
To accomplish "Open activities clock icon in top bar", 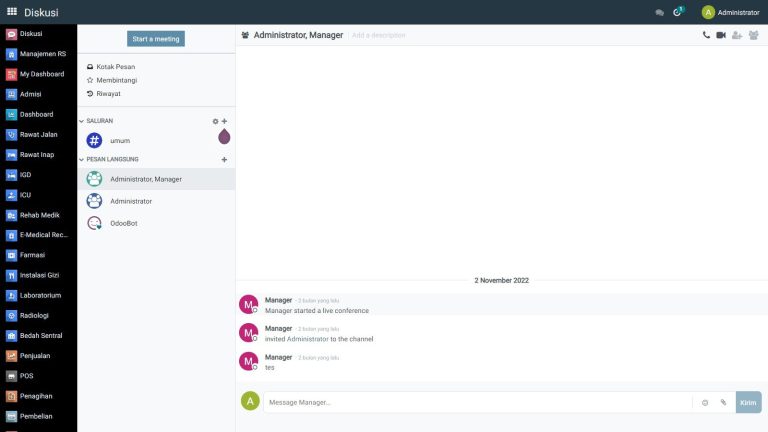I will coord(678,12).
